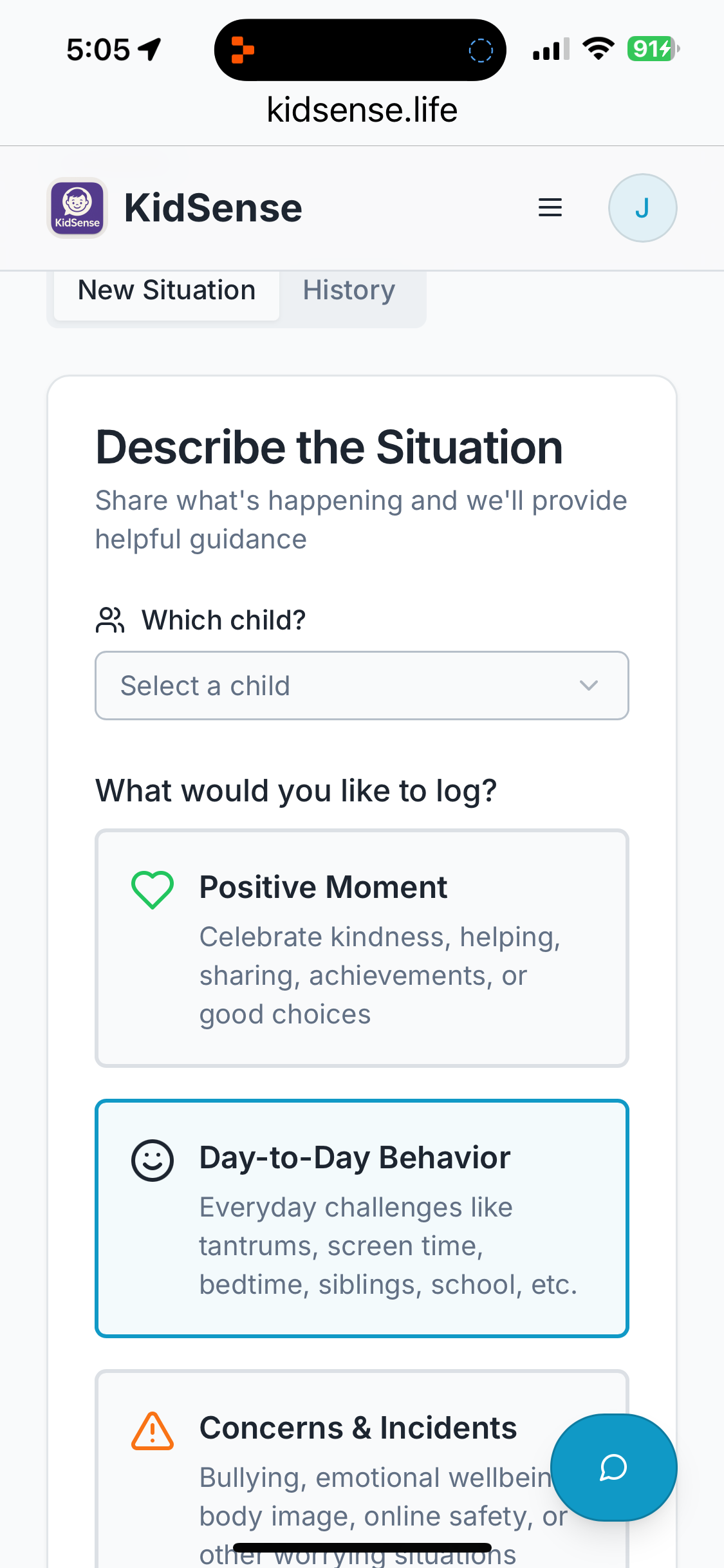
Task: Switch to the New Situation tab
Action: pyautogui.click(x=167, y=290)
